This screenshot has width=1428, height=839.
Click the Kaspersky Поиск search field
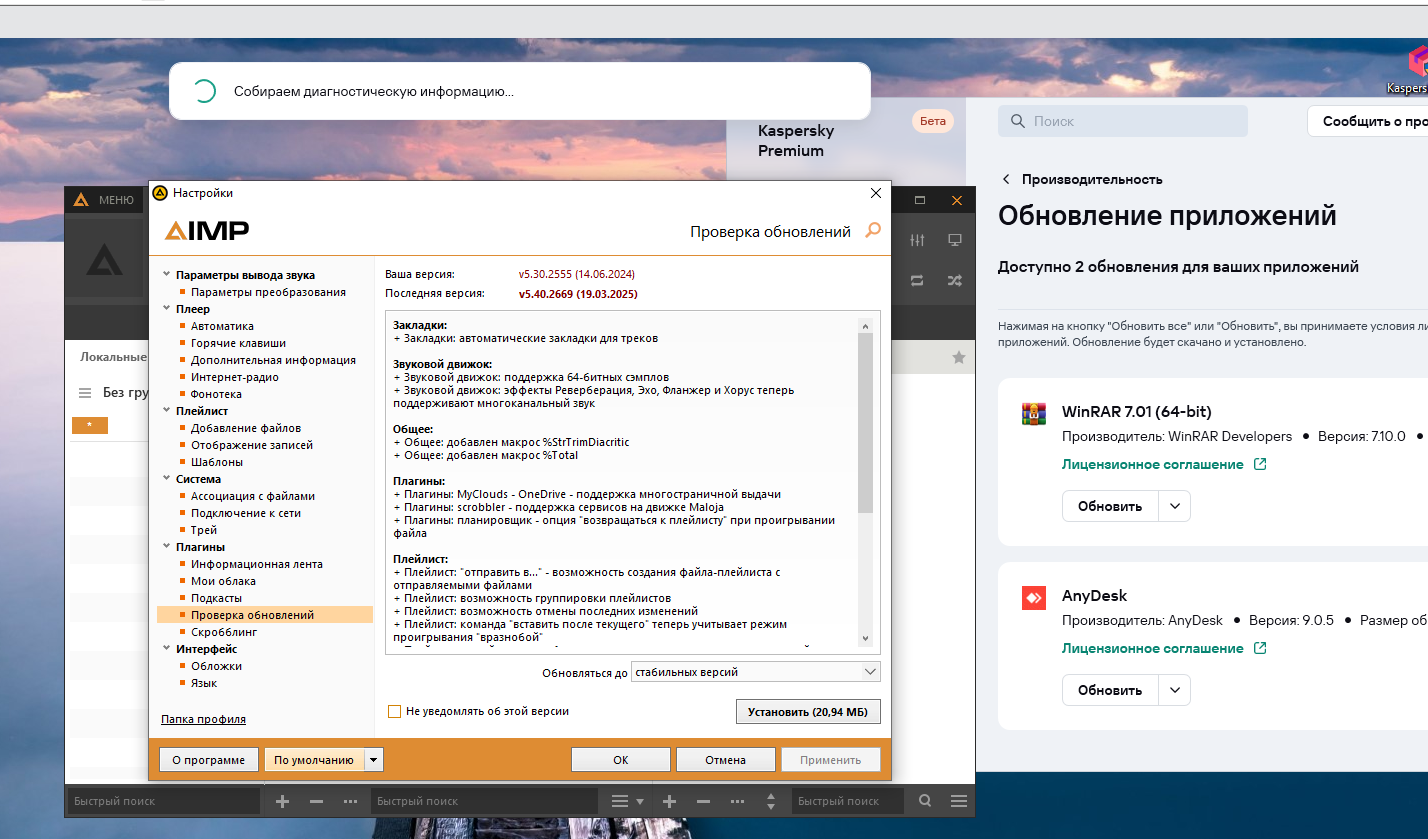point(1123,121)
